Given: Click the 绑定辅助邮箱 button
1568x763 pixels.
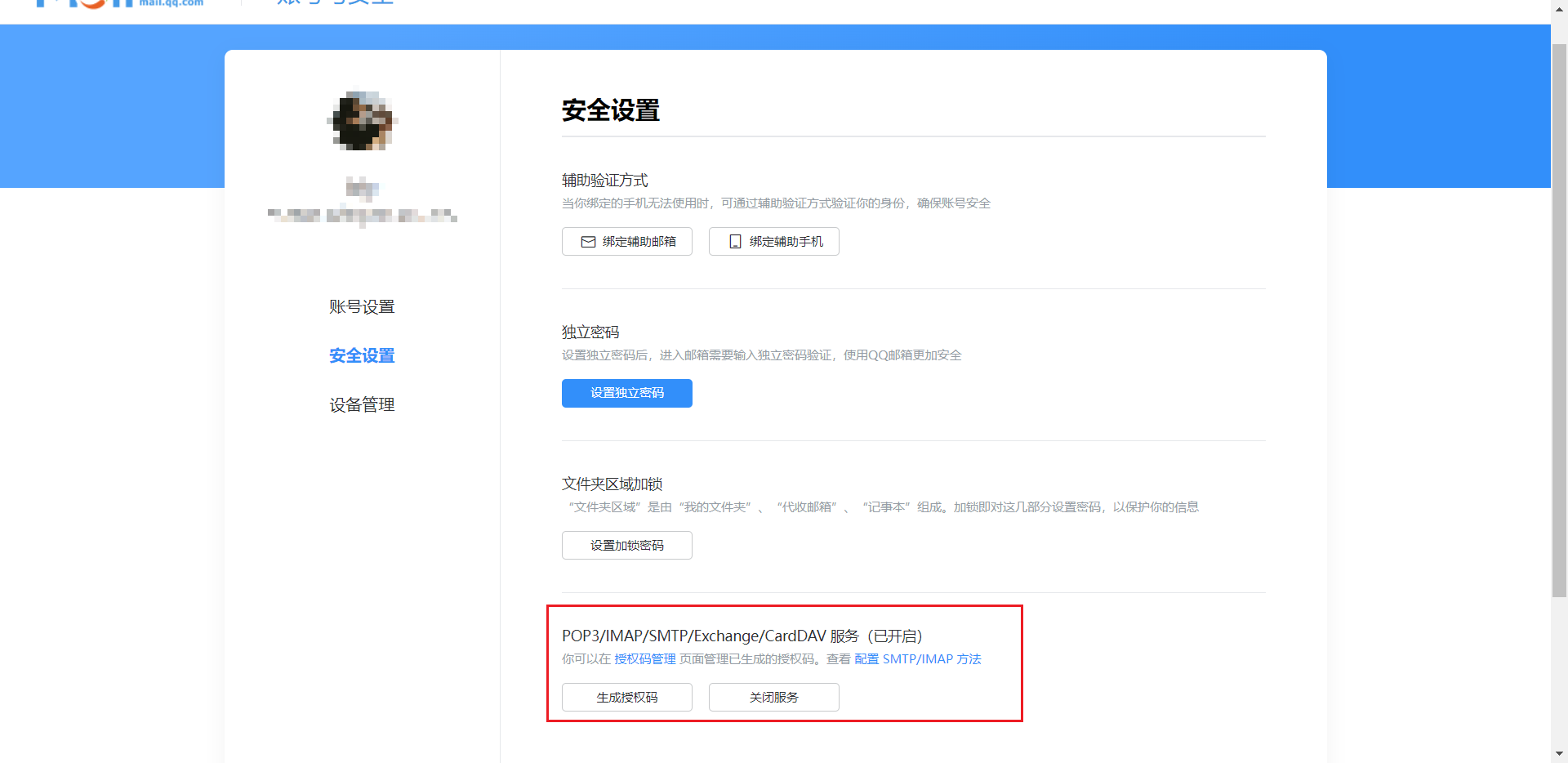Looking at the screenshot, I should (x=627, y=242).
